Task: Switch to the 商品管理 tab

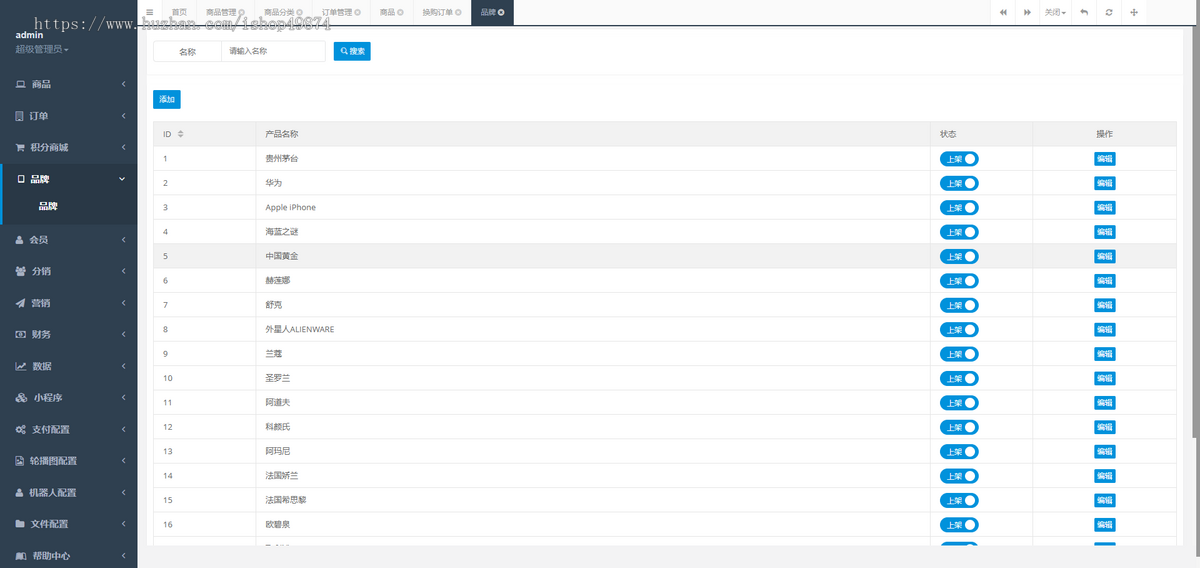Action: [225, 12]
